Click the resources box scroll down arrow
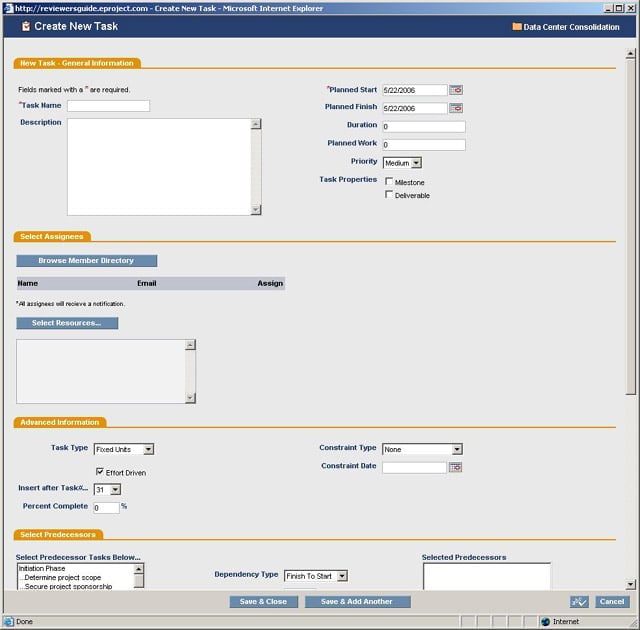The height and width of the screenshot is (630, 640). click(190, 398)
